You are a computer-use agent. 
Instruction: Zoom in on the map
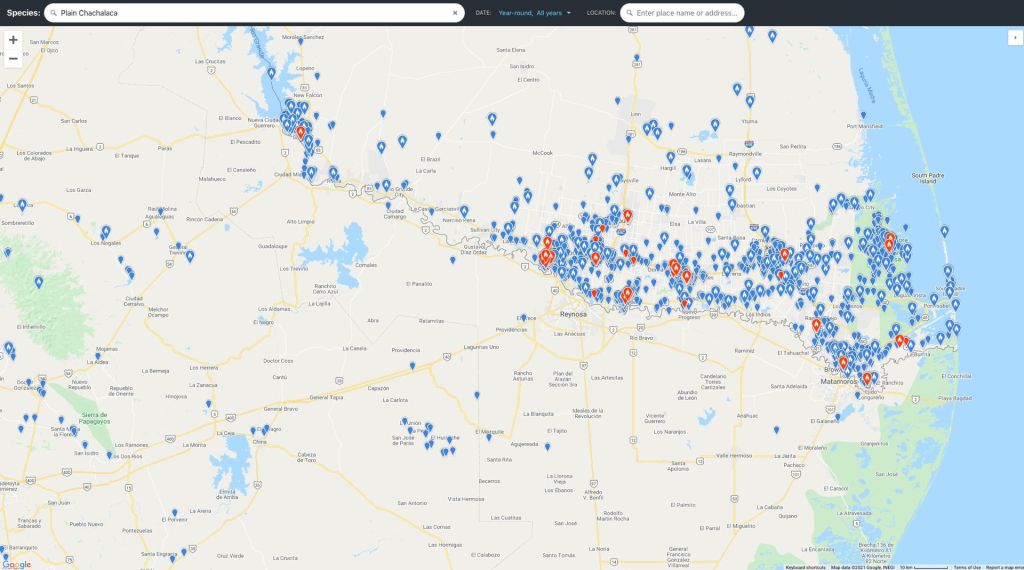(13, 40)
